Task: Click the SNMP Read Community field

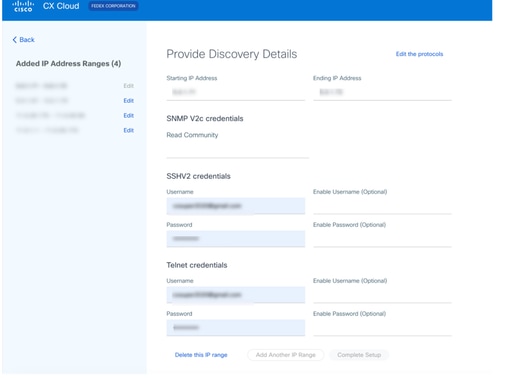Action: tap(238, 149)
